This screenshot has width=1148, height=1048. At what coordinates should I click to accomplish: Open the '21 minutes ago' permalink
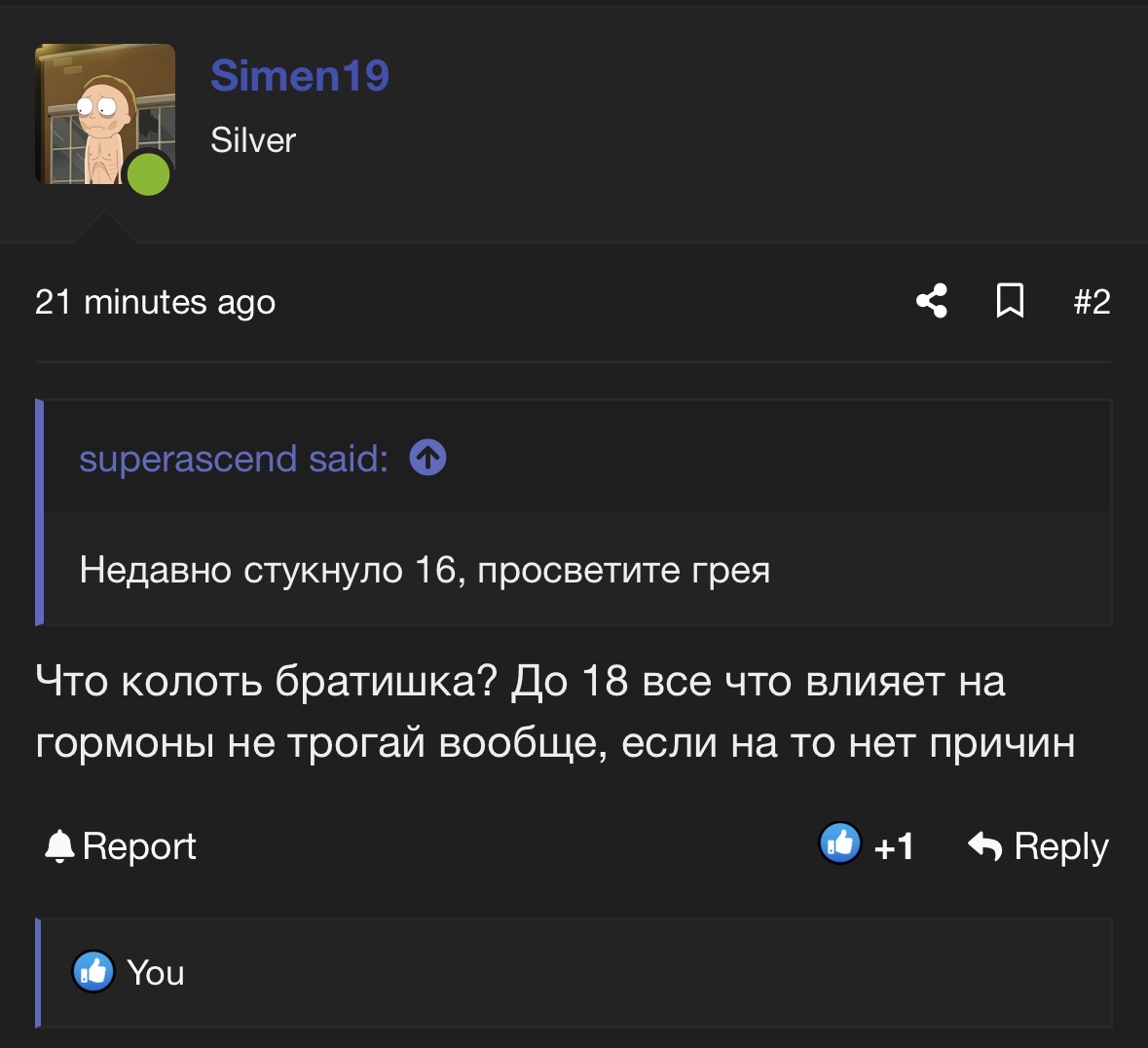tap(155, 302)
